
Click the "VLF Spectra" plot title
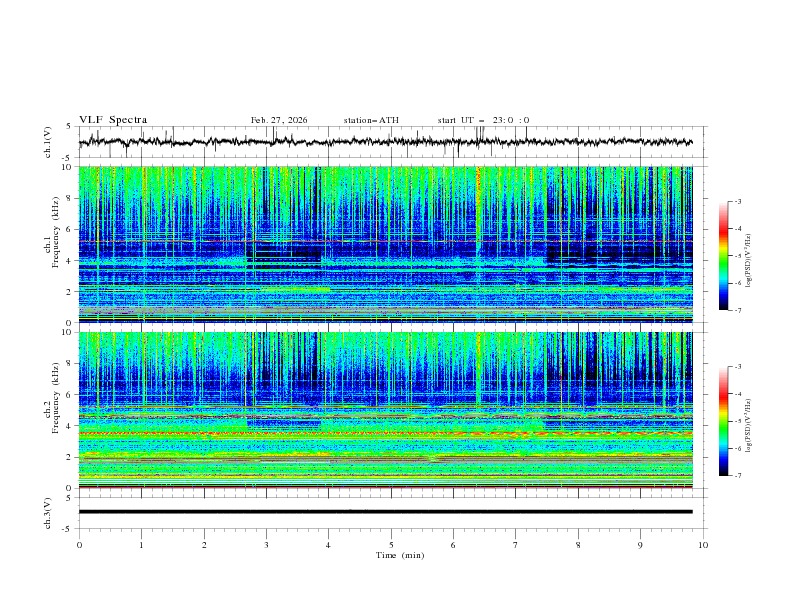pos(113,120)
